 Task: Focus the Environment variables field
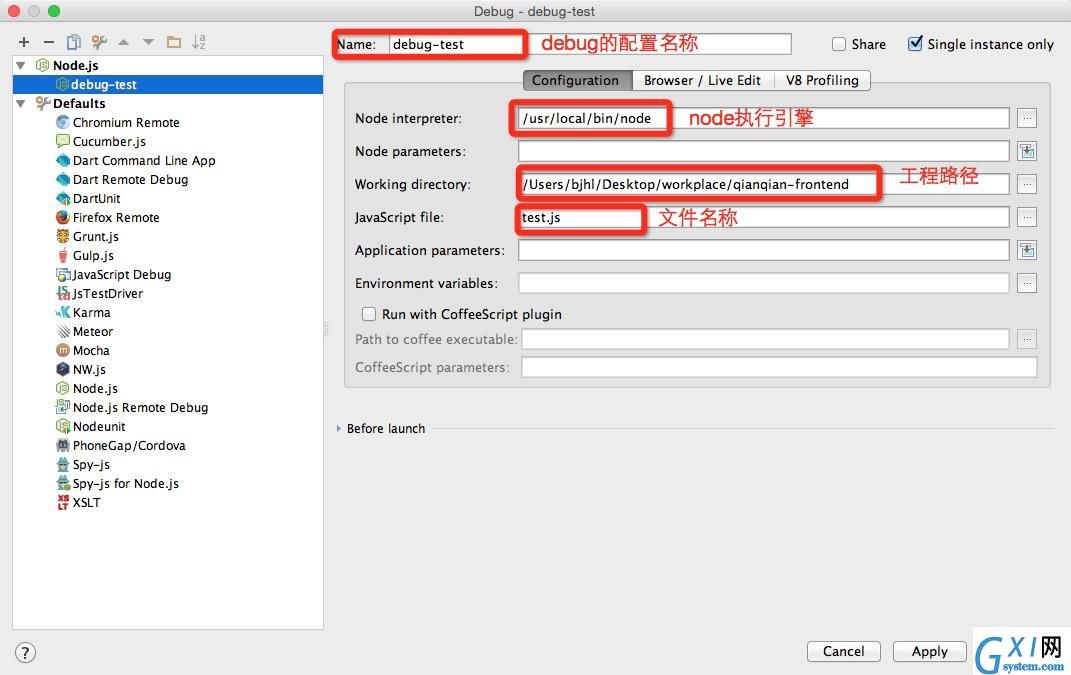point(764,283)
